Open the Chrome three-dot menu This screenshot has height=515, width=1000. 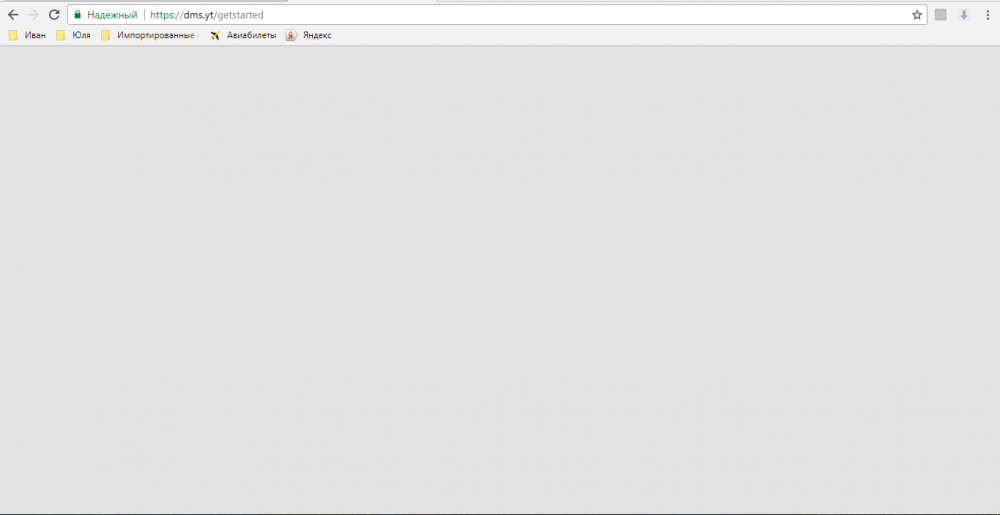coord(987,15)
